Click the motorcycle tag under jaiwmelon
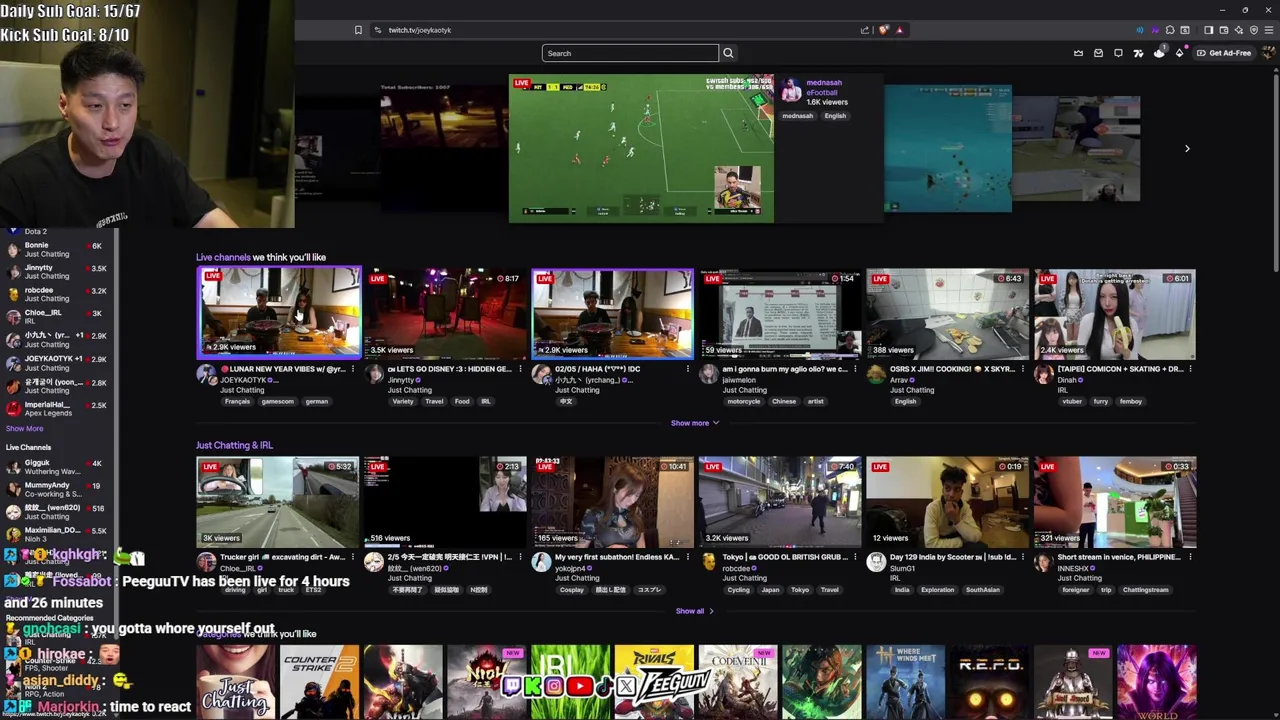1280x720 pixels. pyautogui.click(x=744, y=401)
